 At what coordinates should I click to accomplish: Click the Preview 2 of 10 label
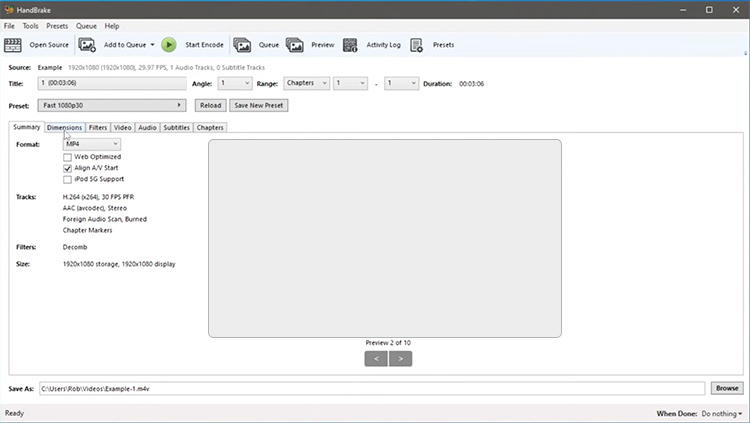[x=388, y=343]
